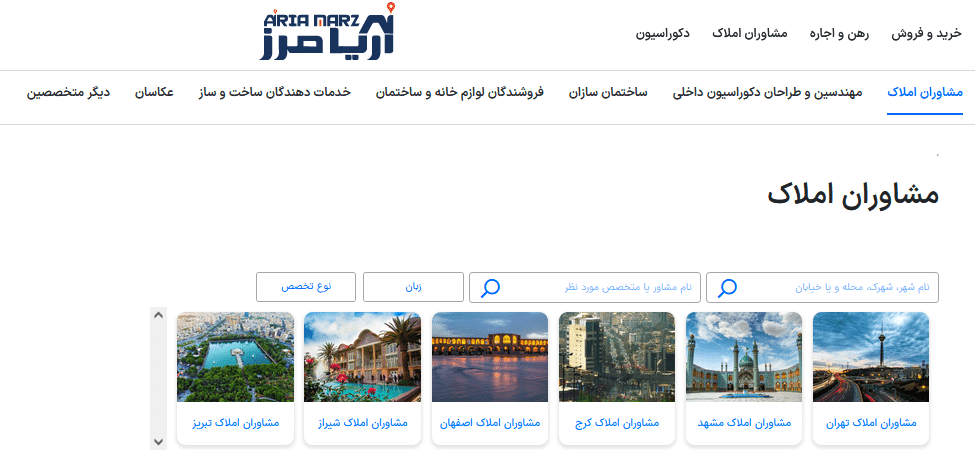Open the دیگر متخصصین tab
The height and width of the screenshot is (450, 975).
coord(68,93)
